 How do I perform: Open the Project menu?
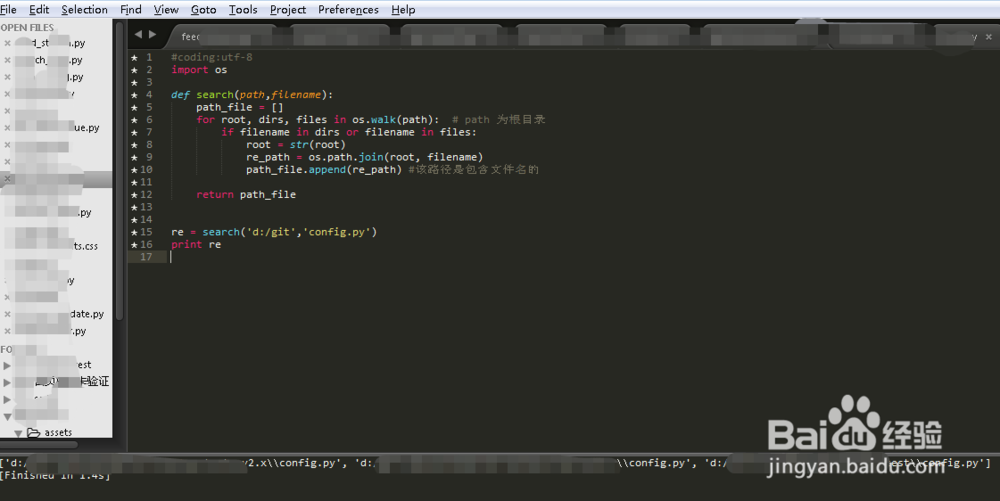point(288,10)
